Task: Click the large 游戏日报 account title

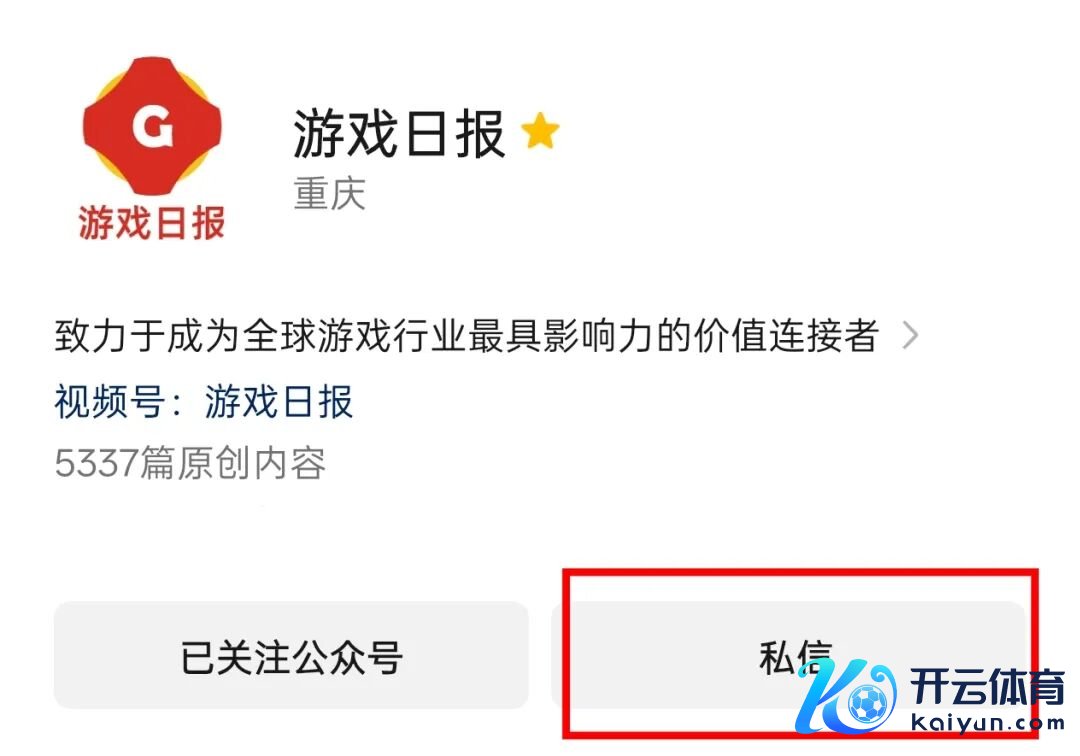Action: coord(399,134)
